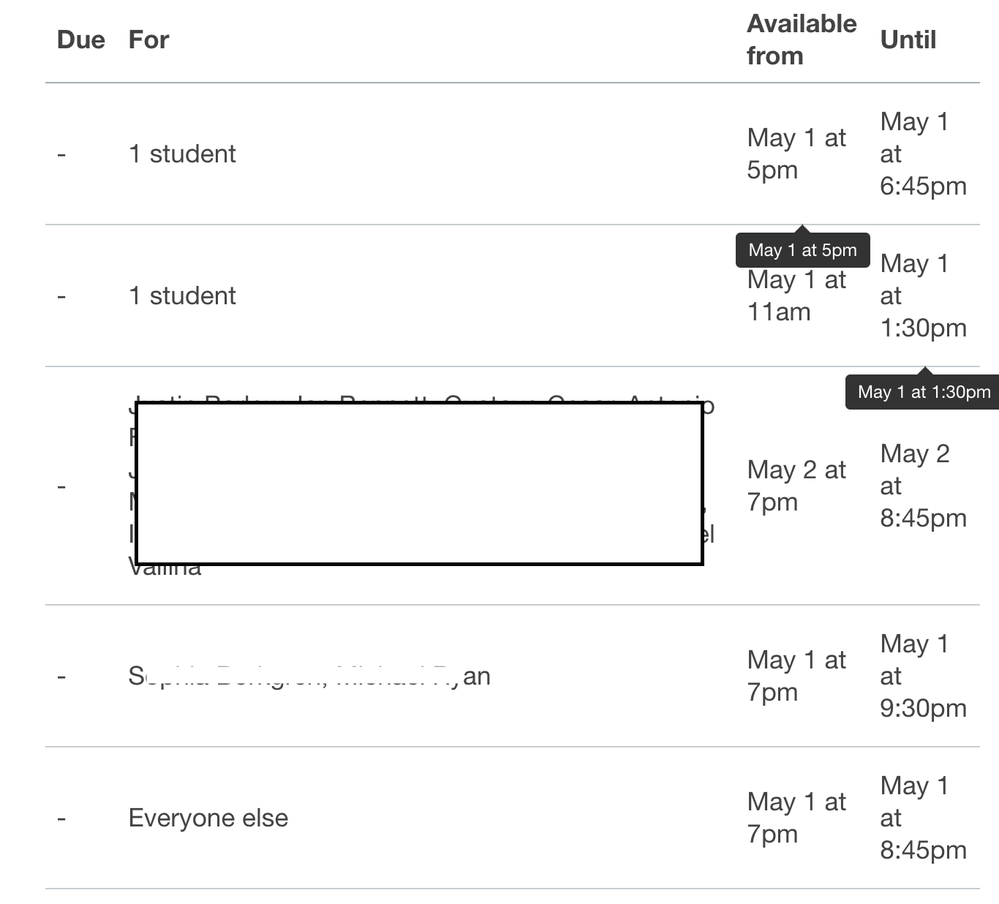Click the "May 1 at 9:30pm" until time
999x904 pixels.
coord(922,676)
